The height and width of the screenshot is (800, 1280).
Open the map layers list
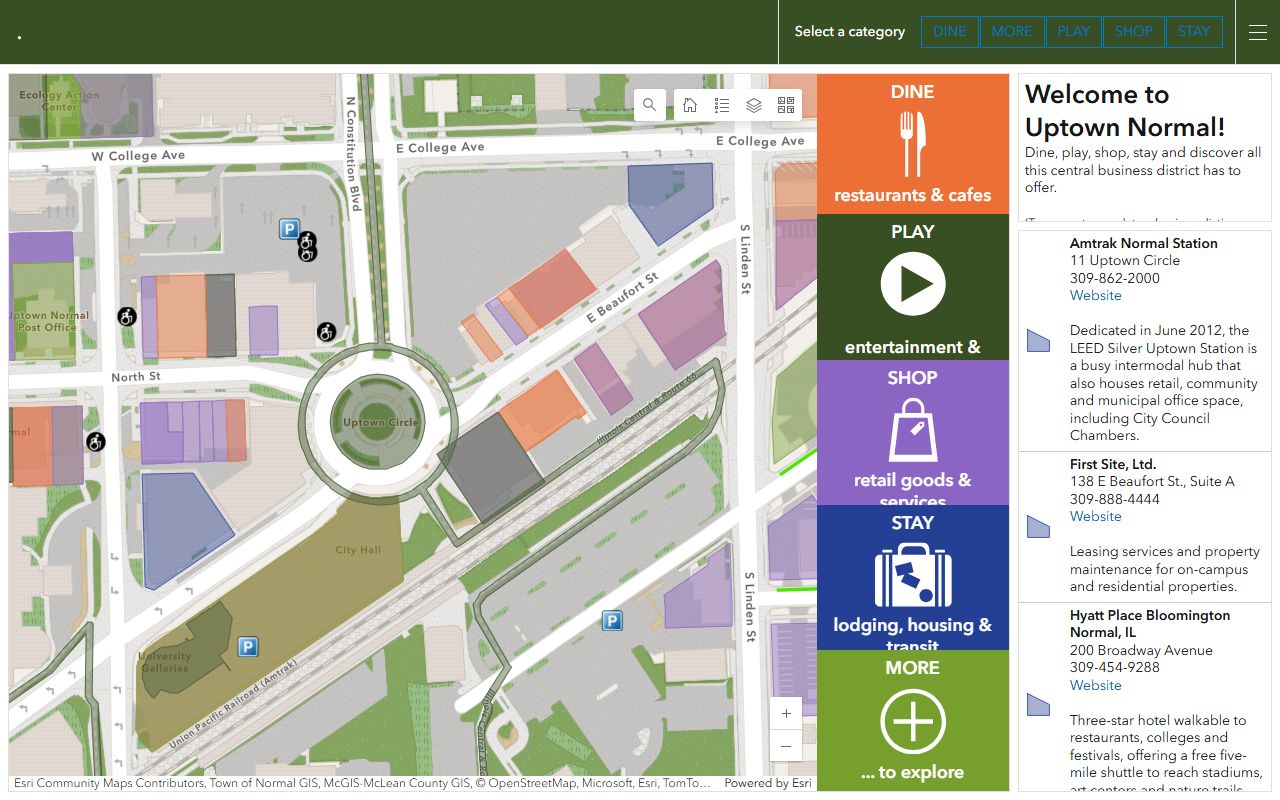[754, 105]
